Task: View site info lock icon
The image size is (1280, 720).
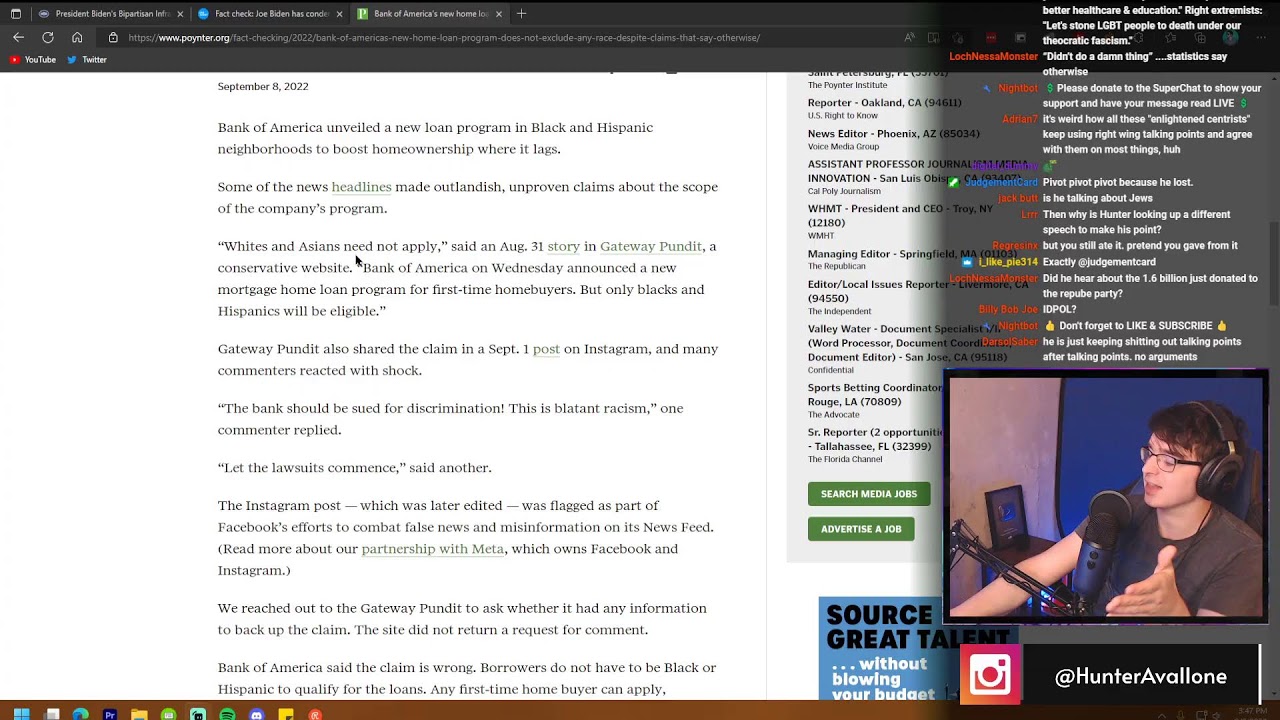Action: [113, 38]
